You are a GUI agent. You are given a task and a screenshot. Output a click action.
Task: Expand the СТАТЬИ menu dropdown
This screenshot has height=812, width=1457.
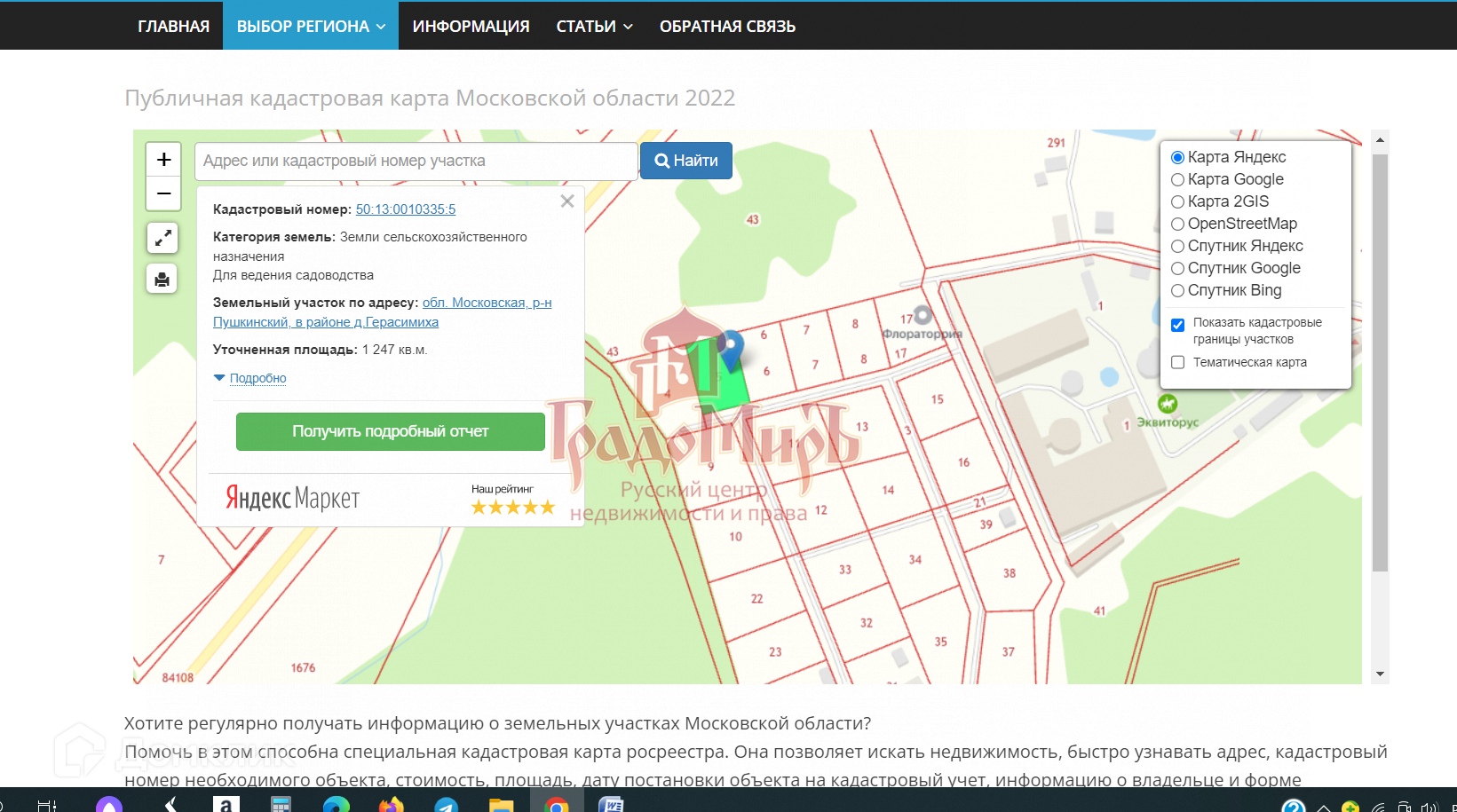tap(594, 26)
